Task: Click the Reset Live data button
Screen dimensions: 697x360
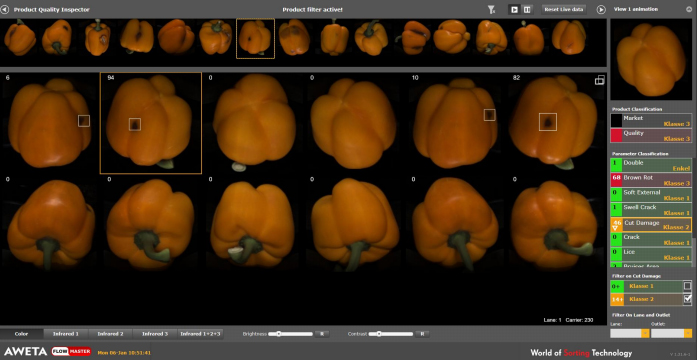Action: (x=564, y=9)
